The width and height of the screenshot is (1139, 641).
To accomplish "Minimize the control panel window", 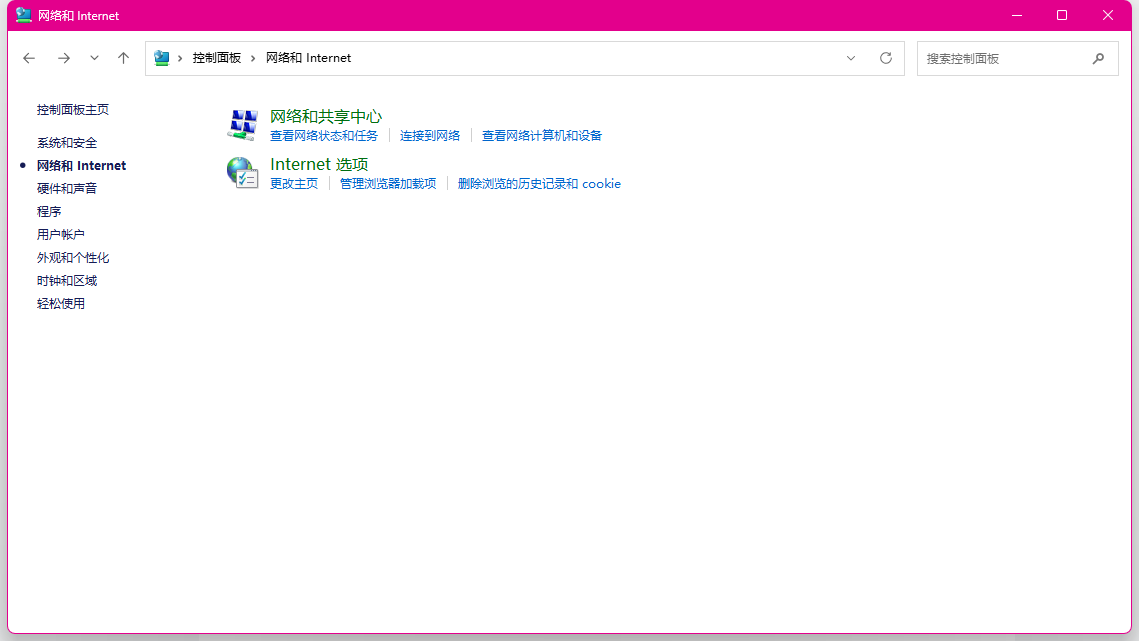I will pos(1017,15).
